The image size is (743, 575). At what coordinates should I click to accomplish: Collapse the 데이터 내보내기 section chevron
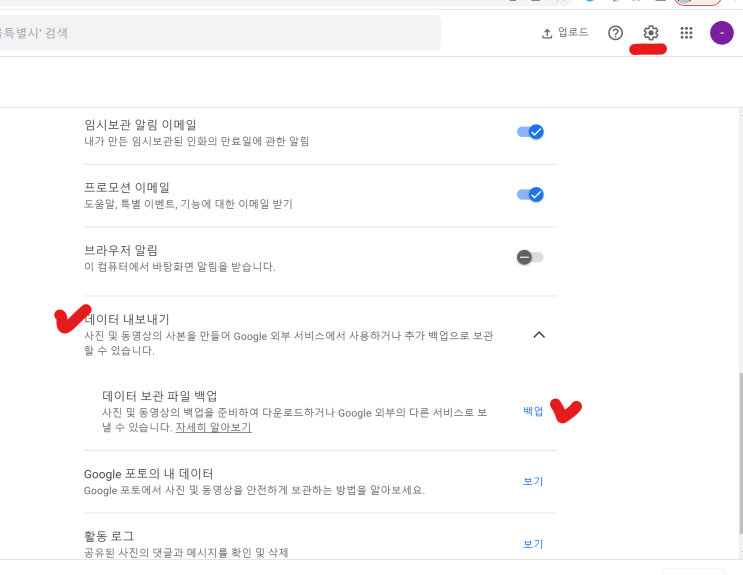click(x=539, y=335)
